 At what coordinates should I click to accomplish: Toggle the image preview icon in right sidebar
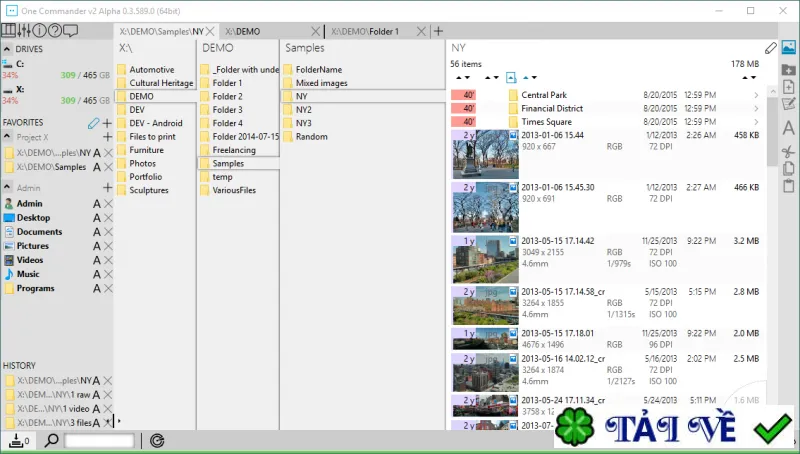(788, 47)
